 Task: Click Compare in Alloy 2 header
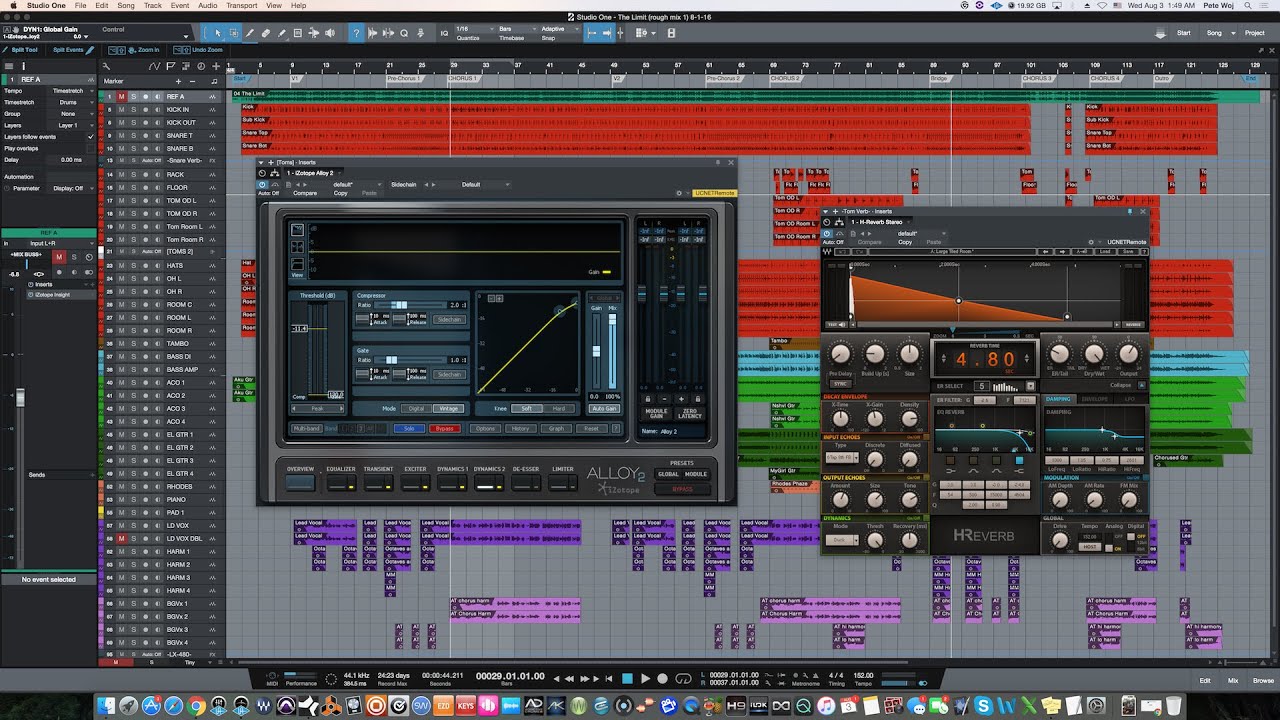pyautogui.click(x=305, y=193)
